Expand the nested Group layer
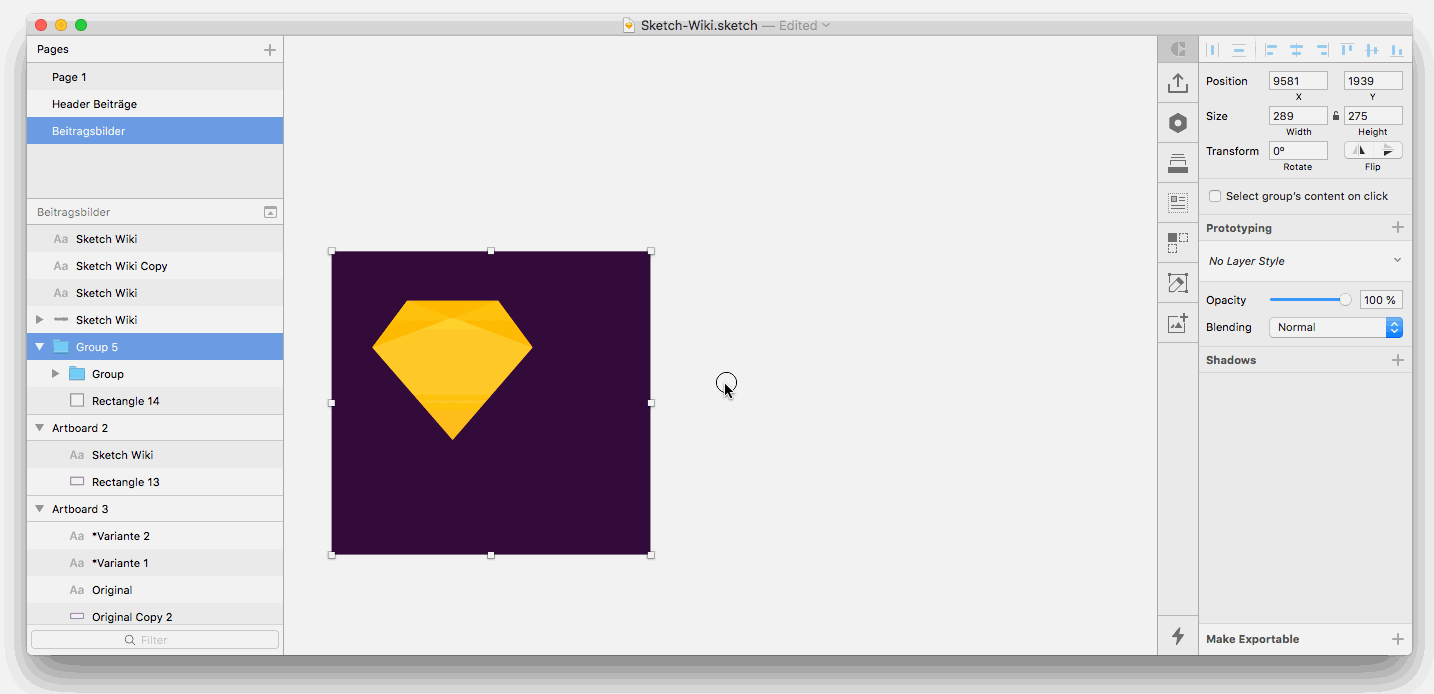 (x=56, y=374)
